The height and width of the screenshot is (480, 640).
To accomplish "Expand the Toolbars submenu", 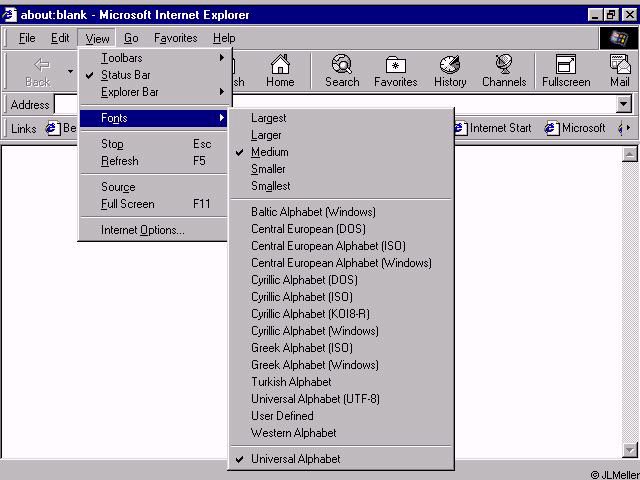I will pos(153,58).
